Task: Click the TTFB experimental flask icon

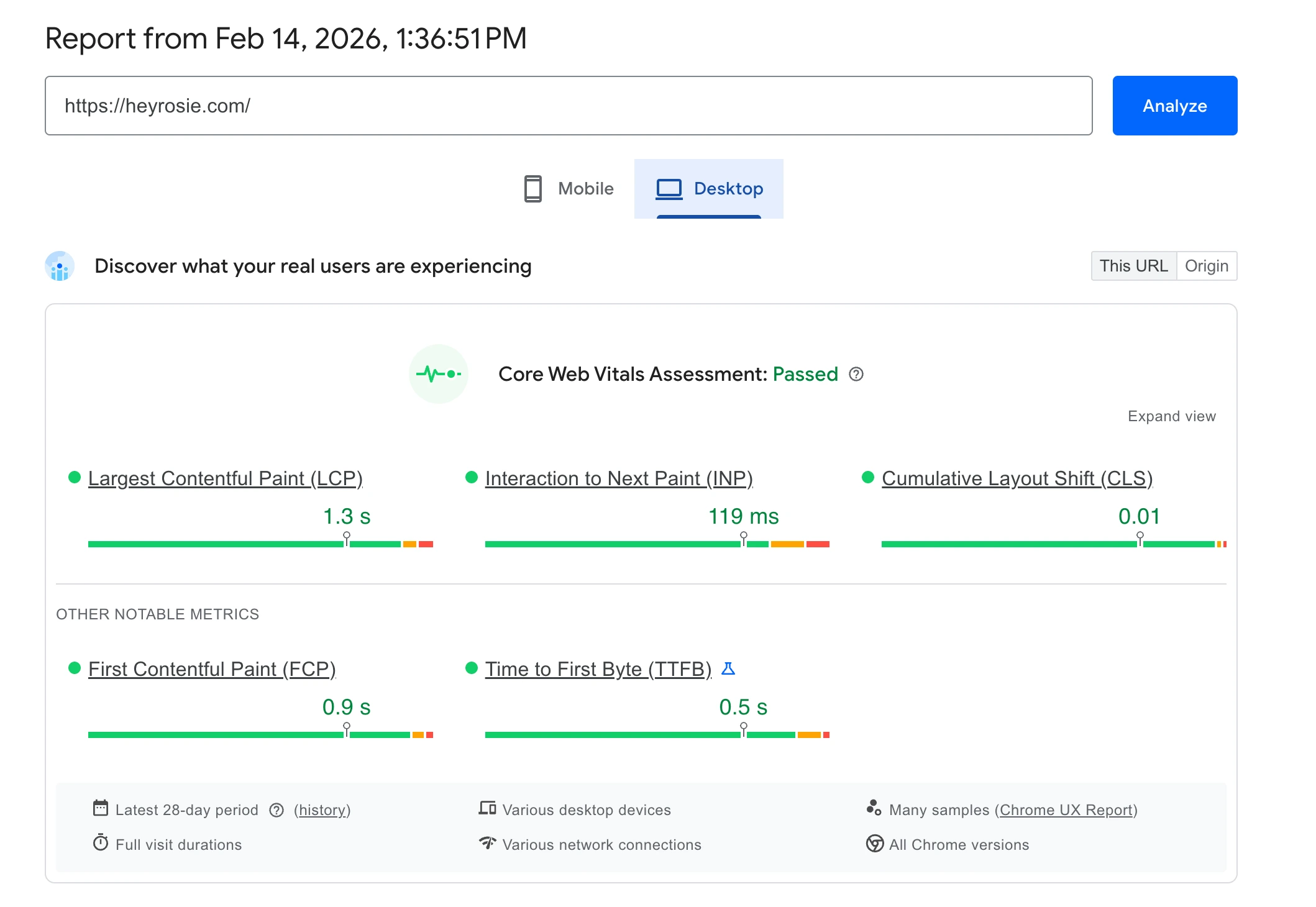Action: pos(728,668)
